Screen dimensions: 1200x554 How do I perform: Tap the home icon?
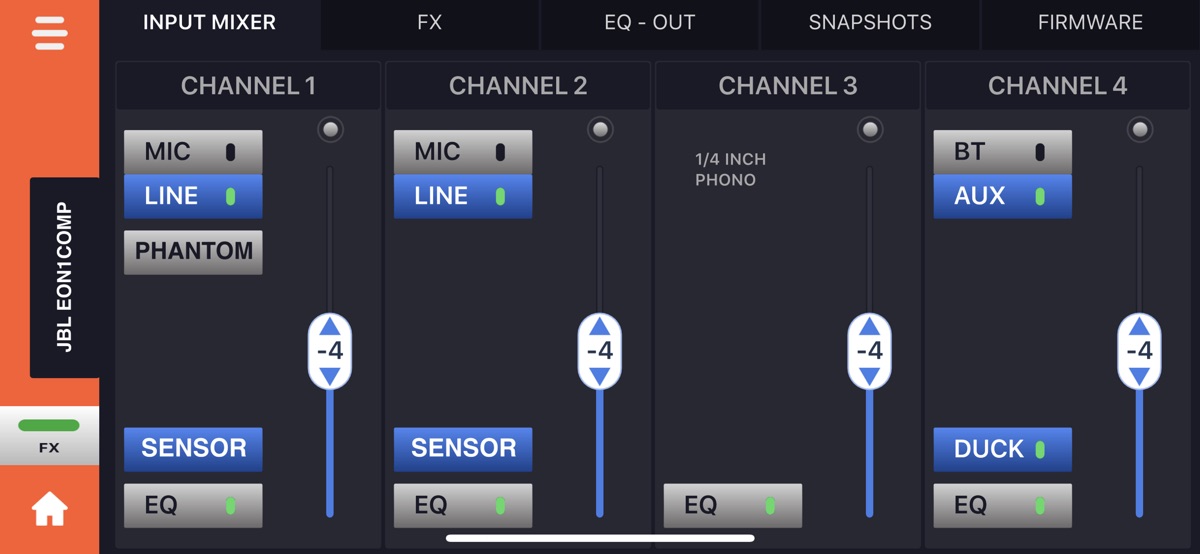49,510
